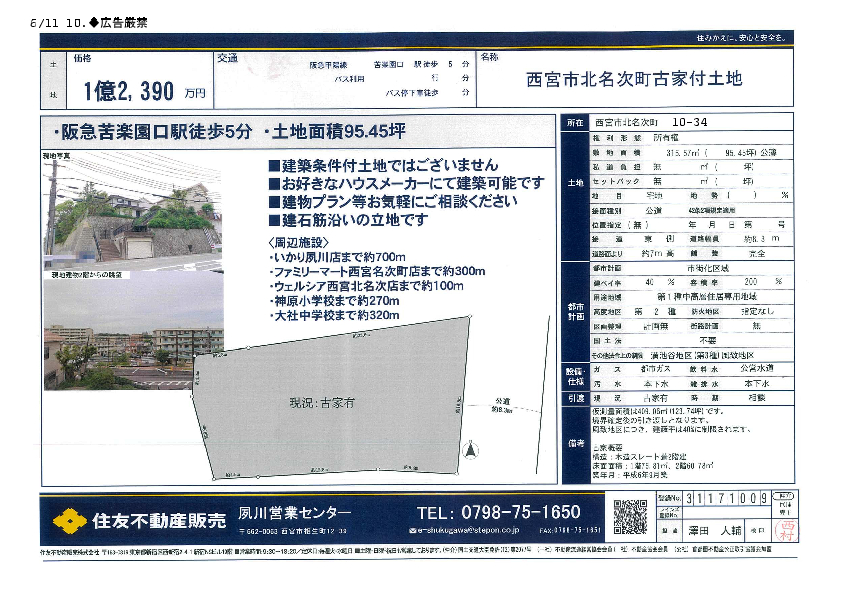Click the property number 31171009 field
The width and height of the screenshot is (842, 595).
(725, 497)
